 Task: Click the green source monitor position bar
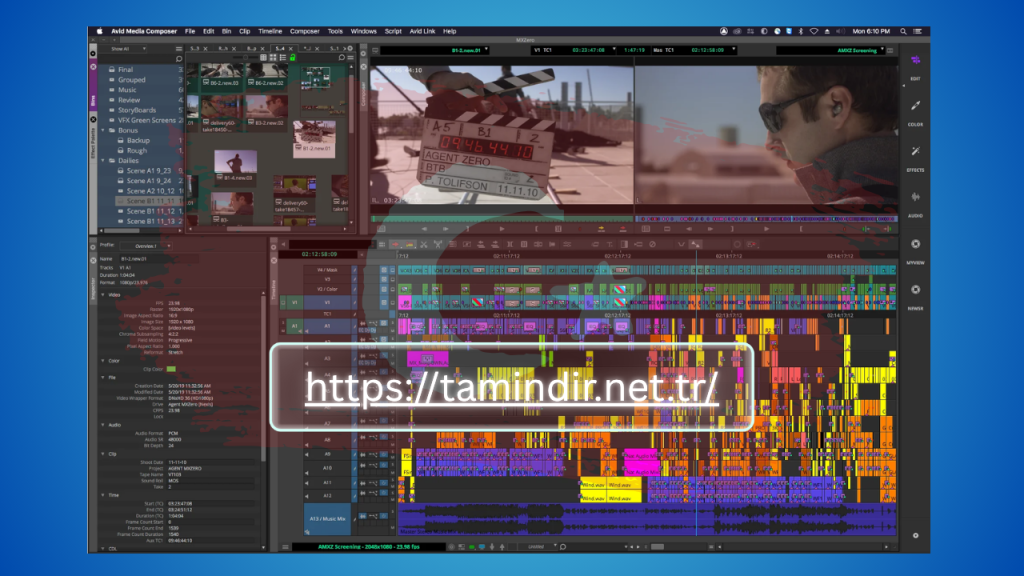[x=502, y=219]
